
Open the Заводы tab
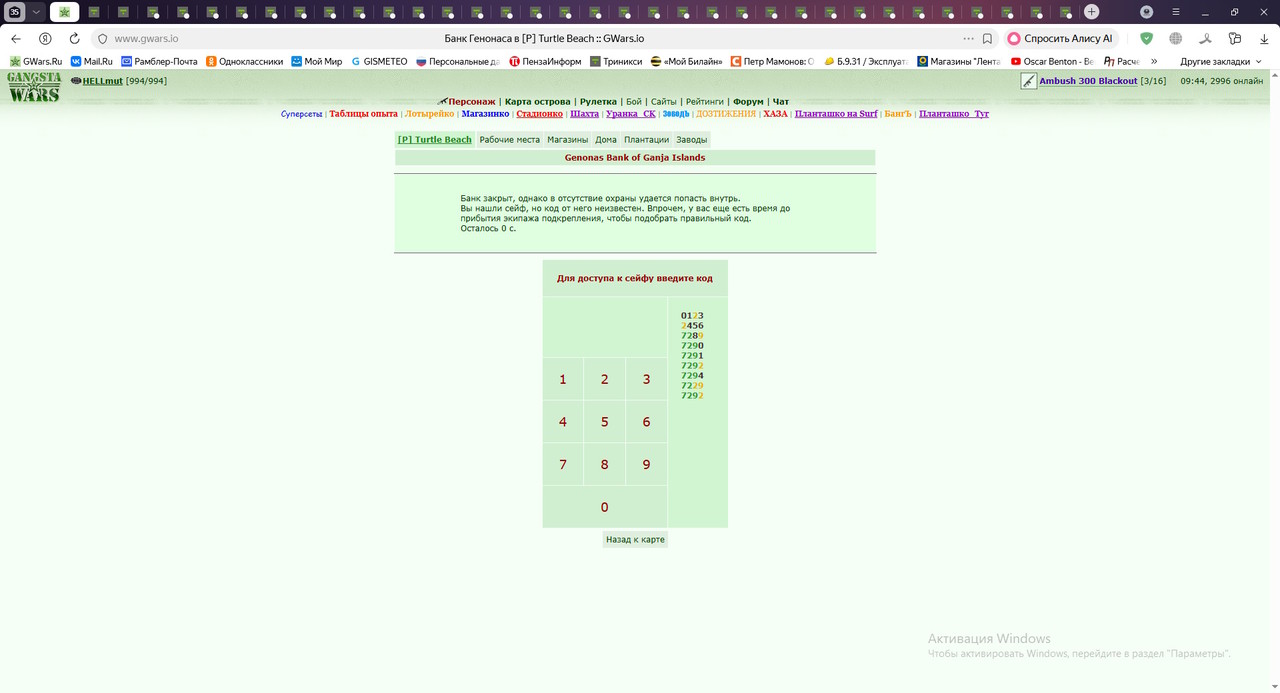point(691,140)
